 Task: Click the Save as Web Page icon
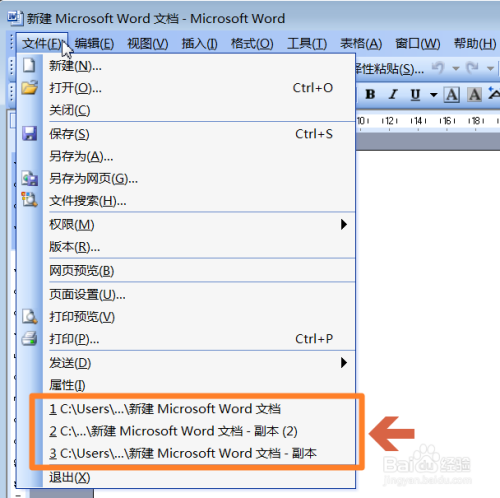coord(29,178)
